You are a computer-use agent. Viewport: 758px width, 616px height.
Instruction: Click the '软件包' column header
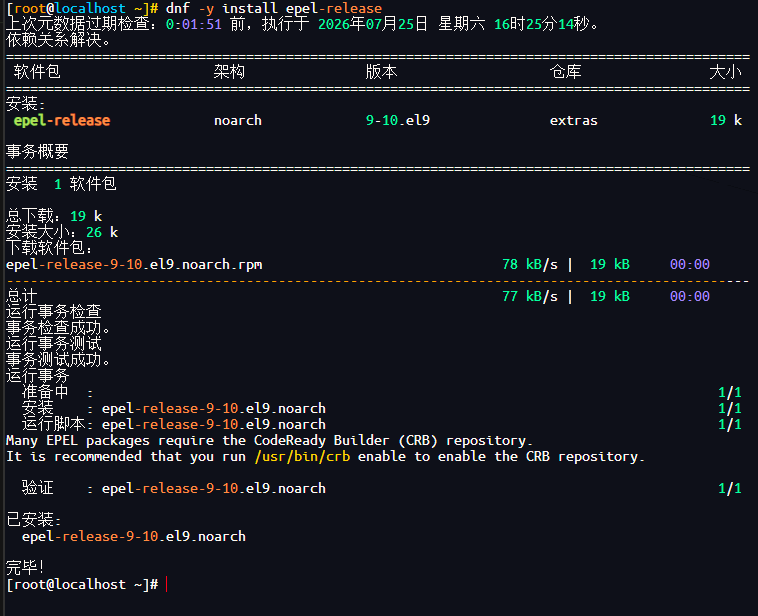(x=37, y=72)
